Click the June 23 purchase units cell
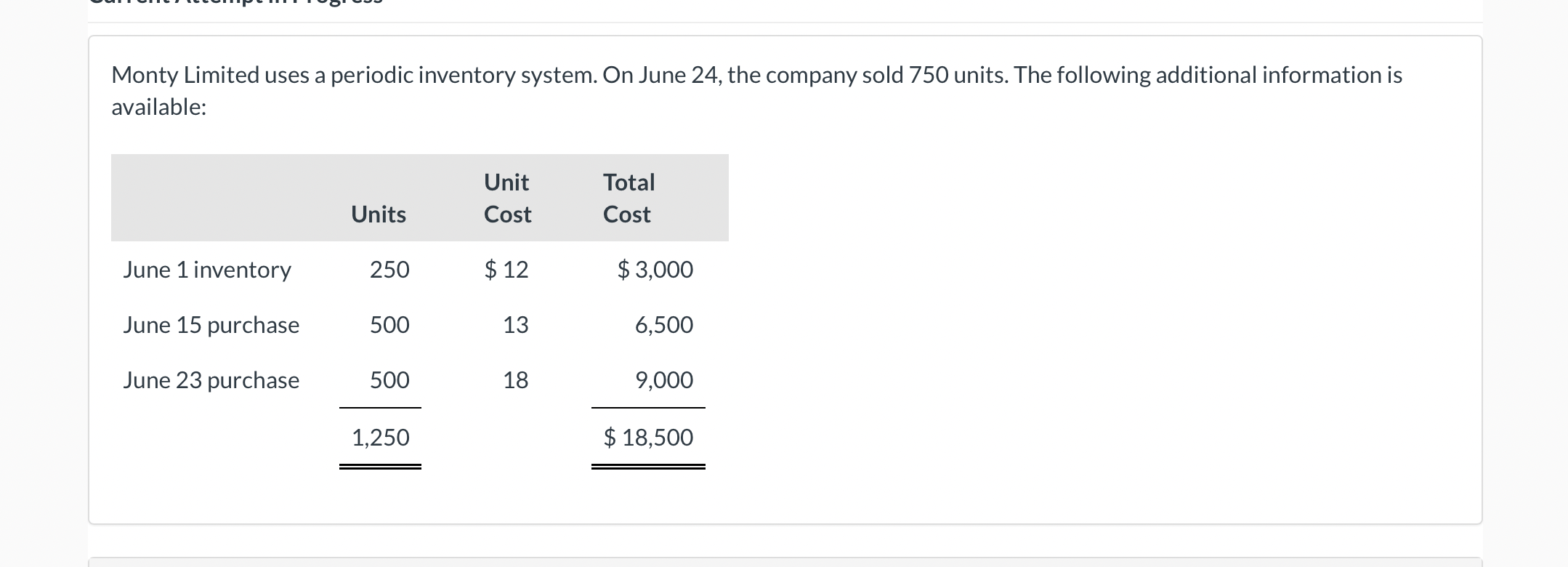Viewport: 1568px width, 567px height. pos(389,380)
